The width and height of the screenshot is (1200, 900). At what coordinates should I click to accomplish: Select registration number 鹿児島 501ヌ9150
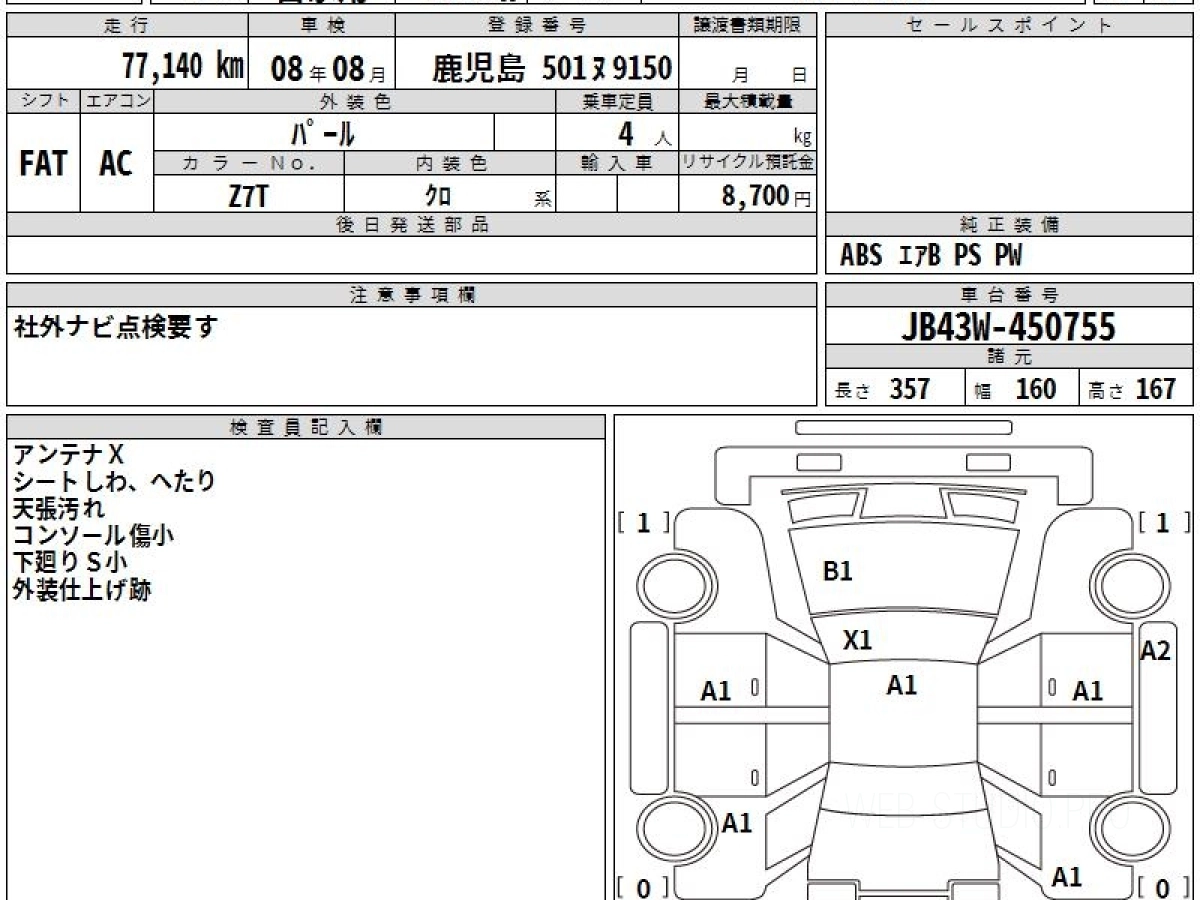552,68
